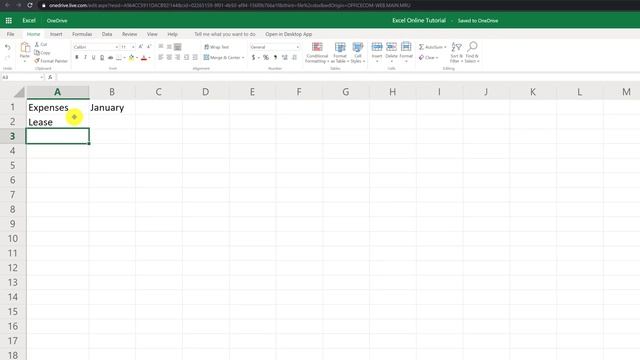640x360 pixels.
Task: Click the Copy button
Action: (x=42, y=53)
